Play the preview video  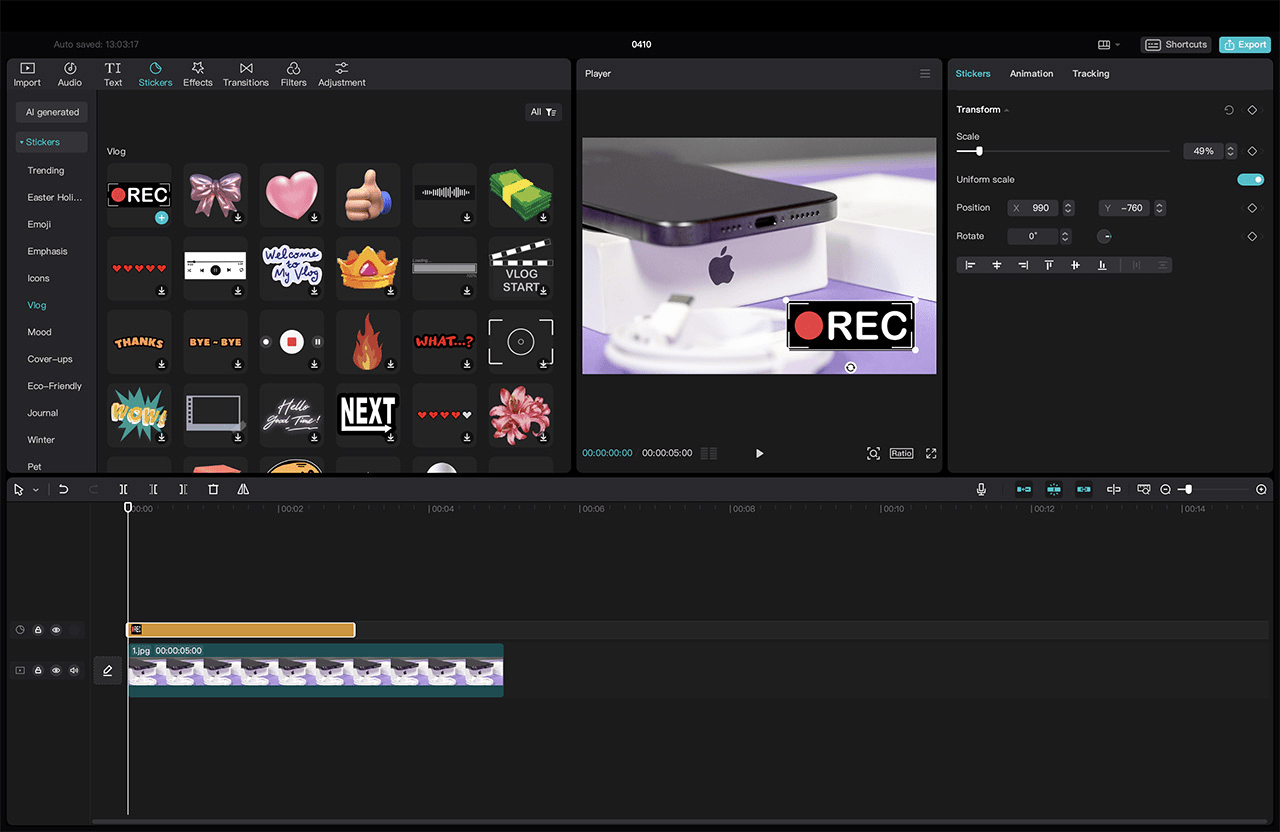click(x=759, y=454)
